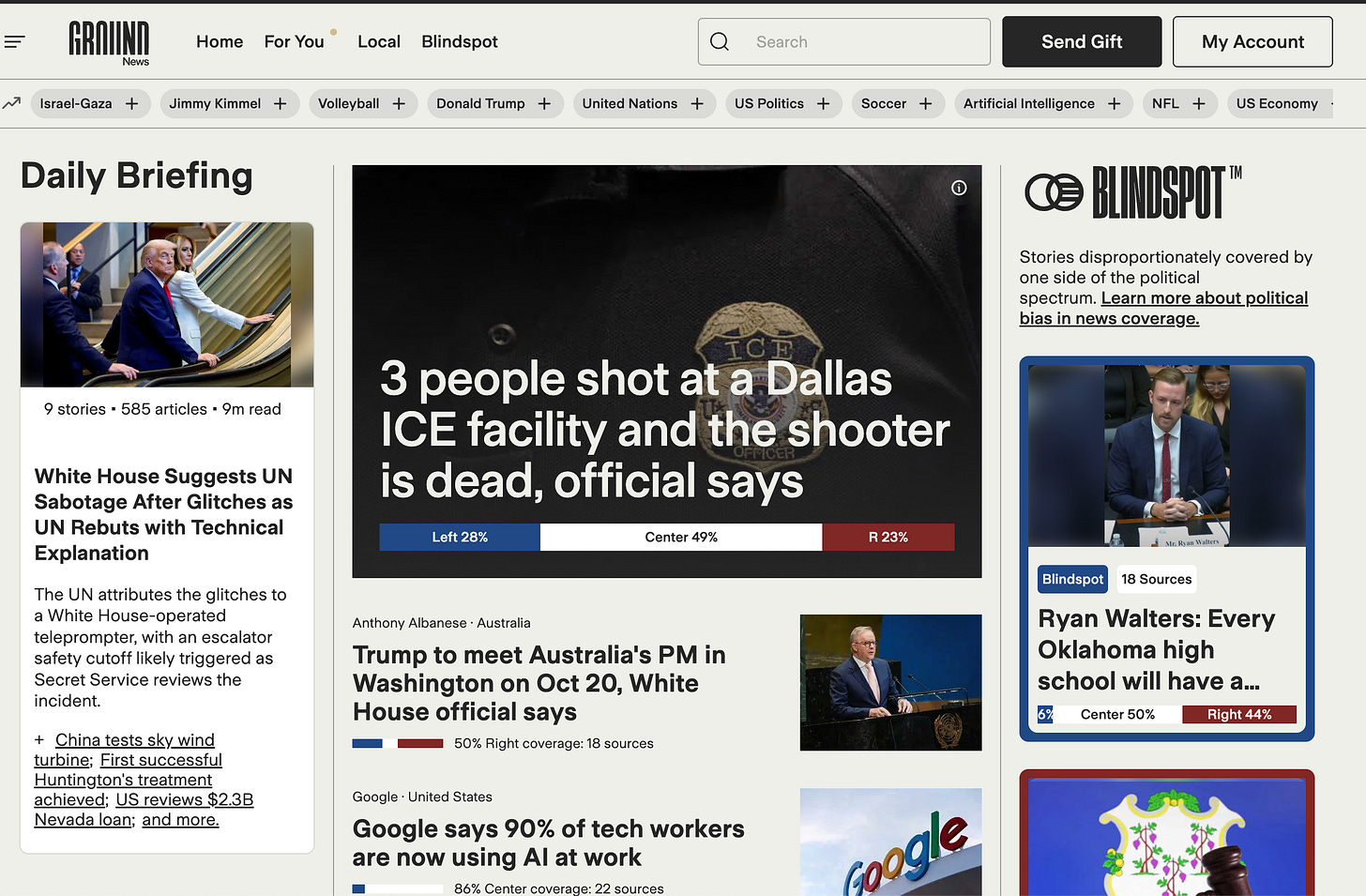This screenshot has height=896, width=1366.
Task: Open the US Economy topic
Action: click(1277, 103)
